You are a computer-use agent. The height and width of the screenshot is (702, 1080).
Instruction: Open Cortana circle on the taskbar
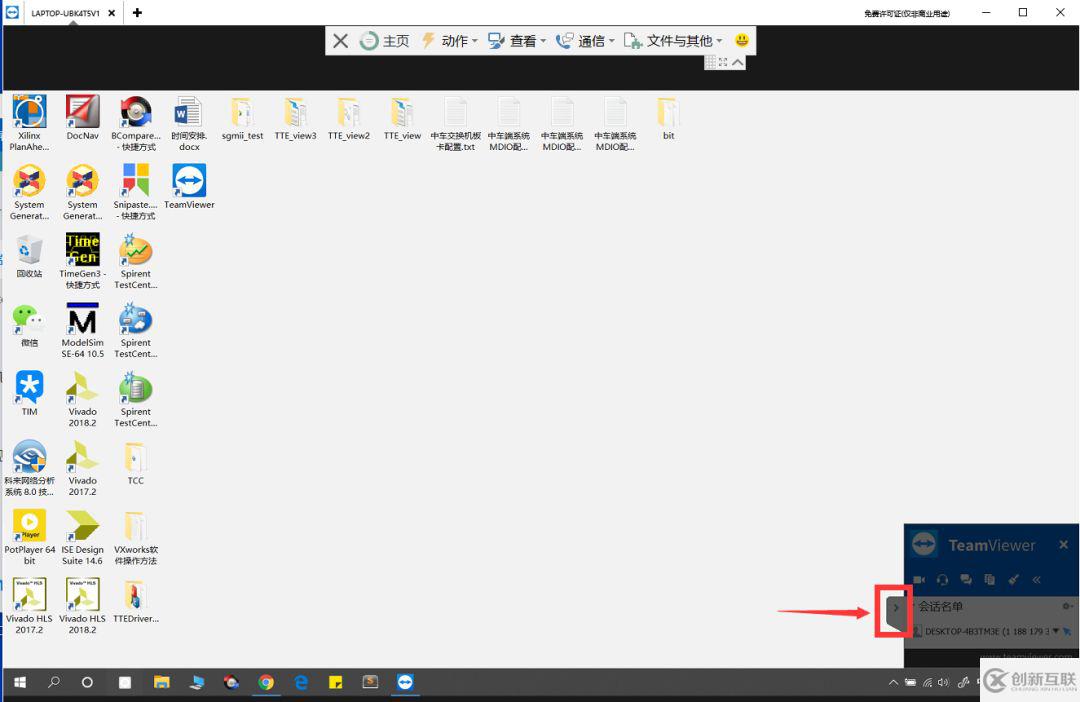tap(87, 682)
